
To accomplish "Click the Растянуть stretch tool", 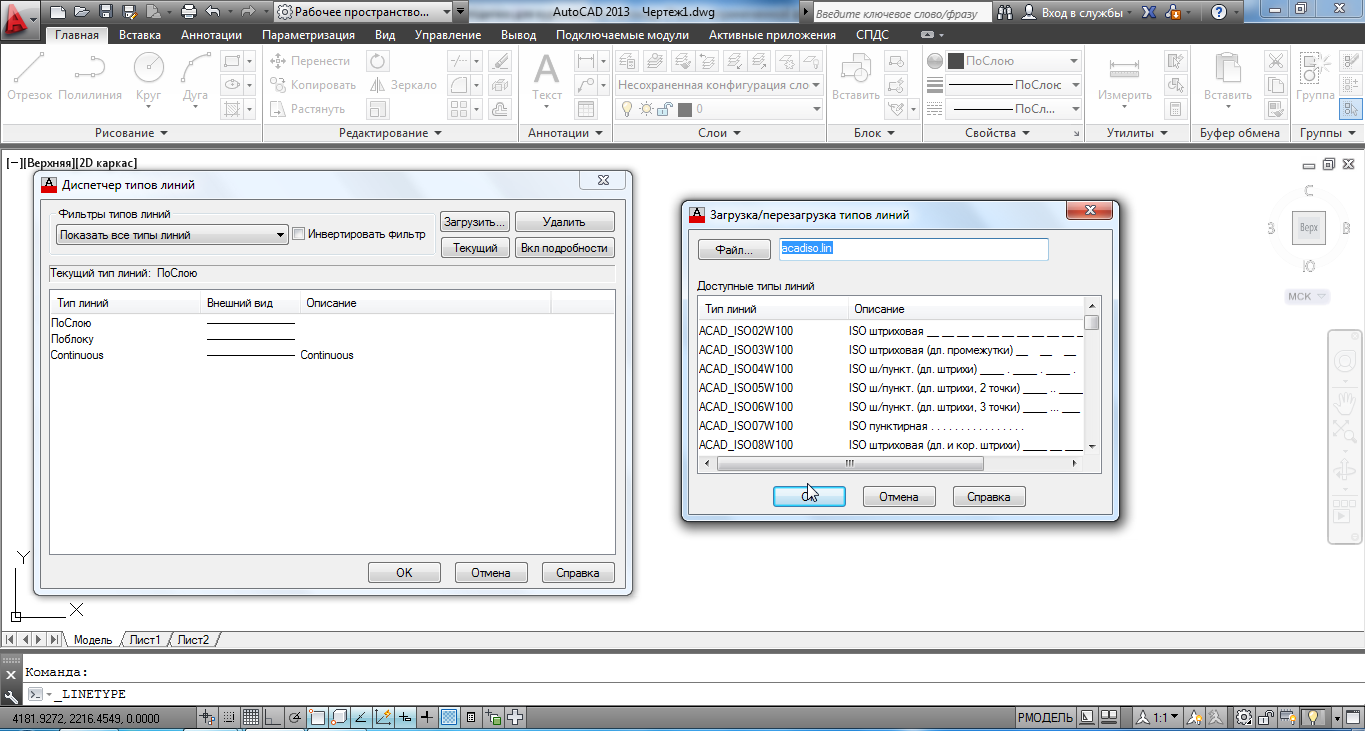I will click(308, 109).
